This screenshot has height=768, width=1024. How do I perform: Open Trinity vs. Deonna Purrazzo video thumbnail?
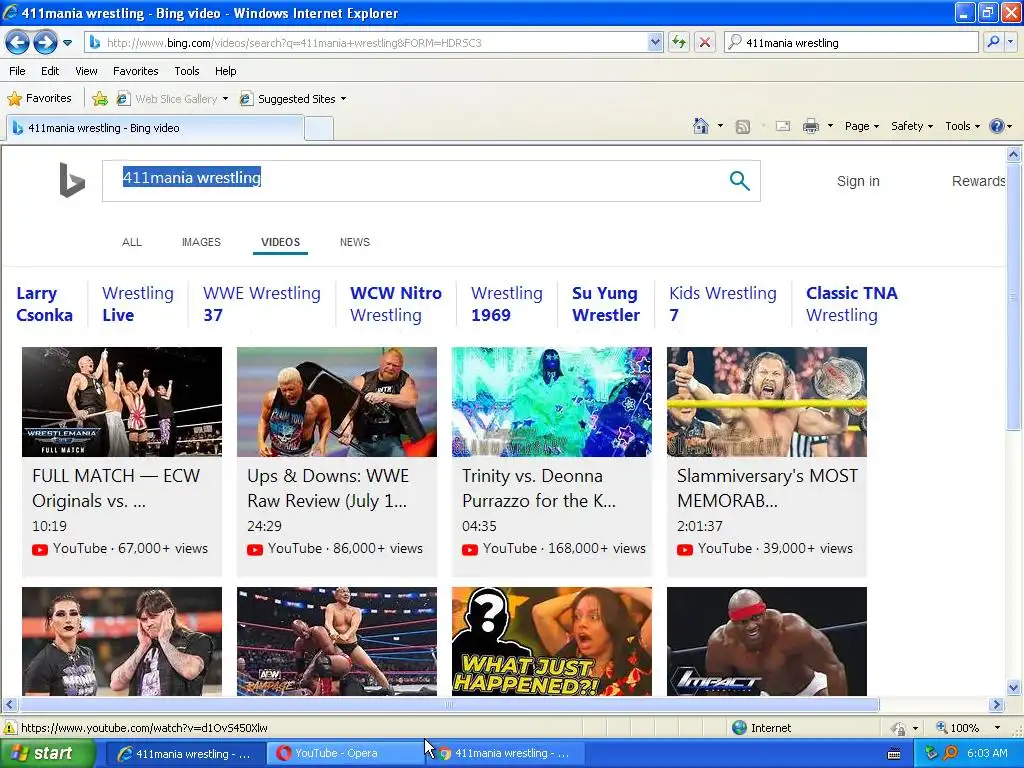(552, 402)
